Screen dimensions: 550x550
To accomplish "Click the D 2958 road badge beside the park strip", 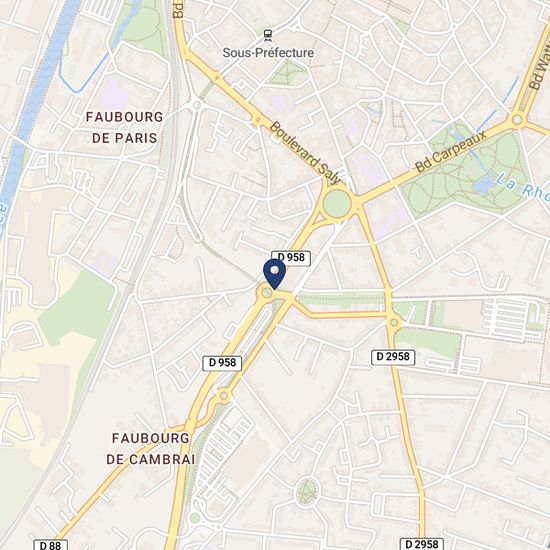I will (393, 357).
